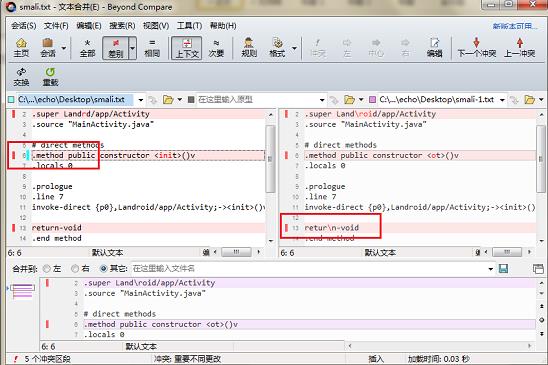Click the 新版本可用 link
The image size is (548, 365).
[x=515, y=26]
